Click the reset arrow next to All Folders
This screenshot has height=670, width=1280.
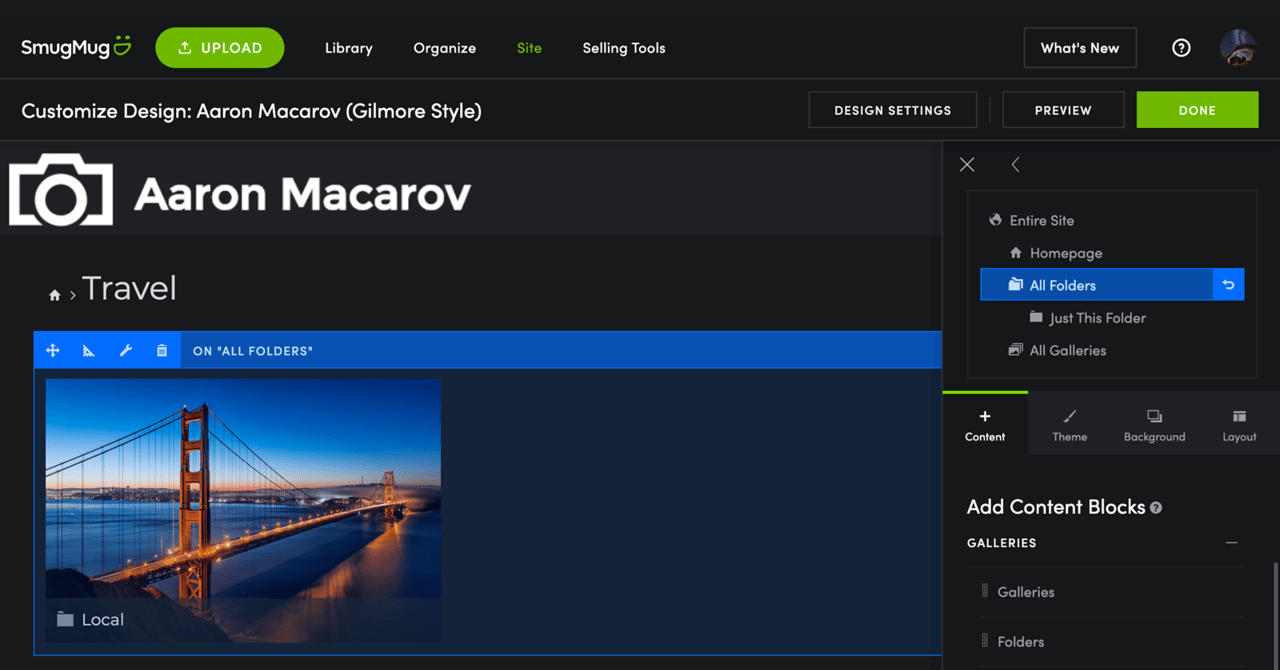1228,284
